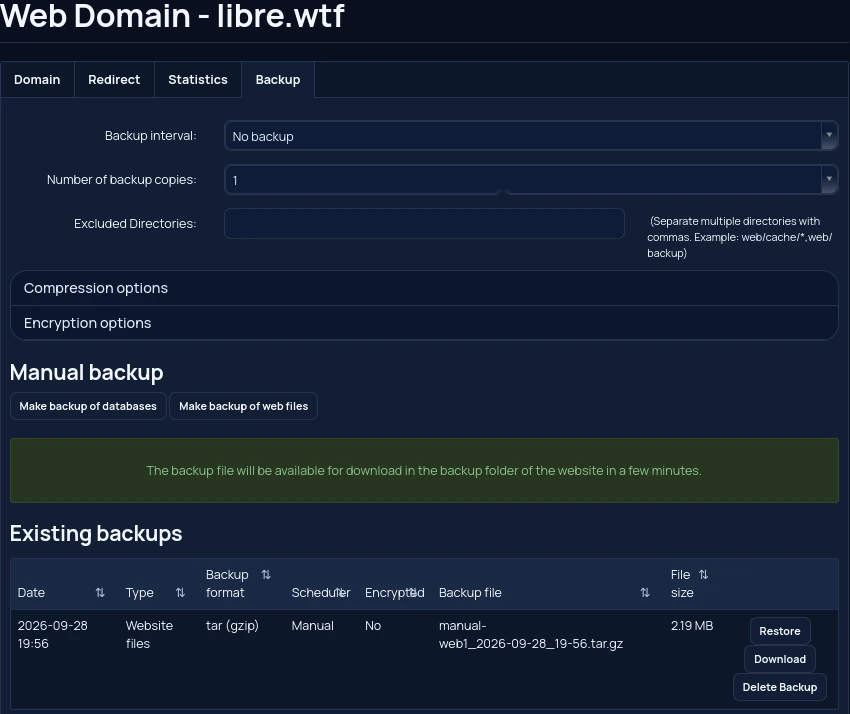
Task: Switch to the Redirect tab
Action: 114,80
